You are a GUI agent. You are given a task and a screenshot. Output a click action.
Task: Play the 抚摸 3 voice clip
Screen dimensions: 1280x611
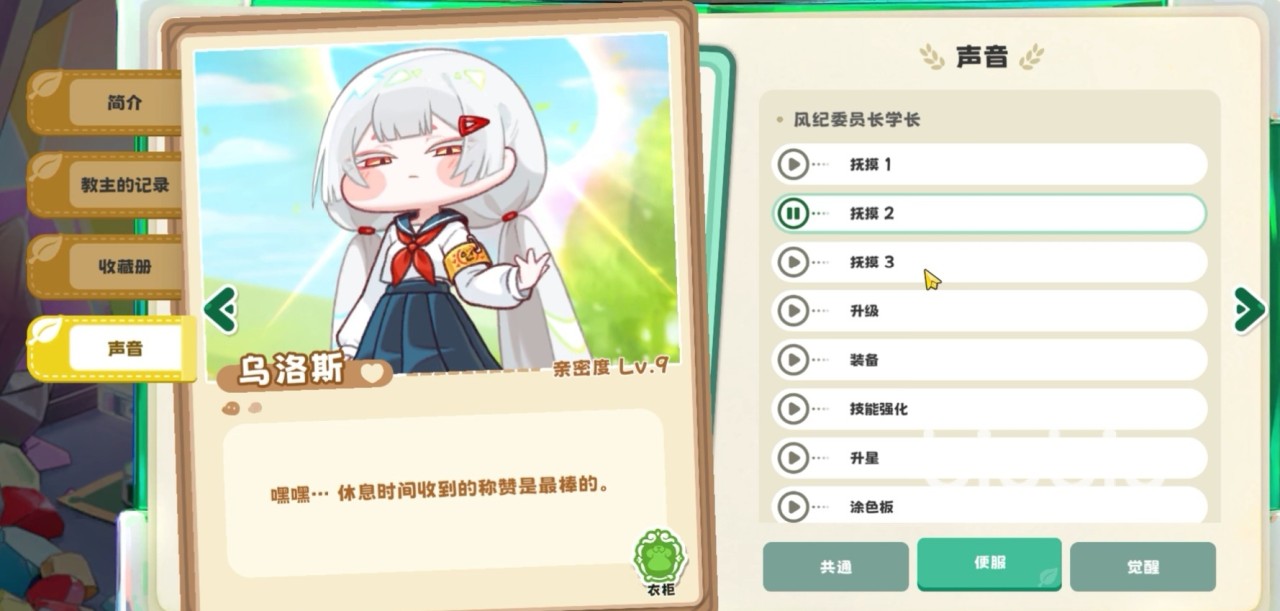tap(793, 262)
